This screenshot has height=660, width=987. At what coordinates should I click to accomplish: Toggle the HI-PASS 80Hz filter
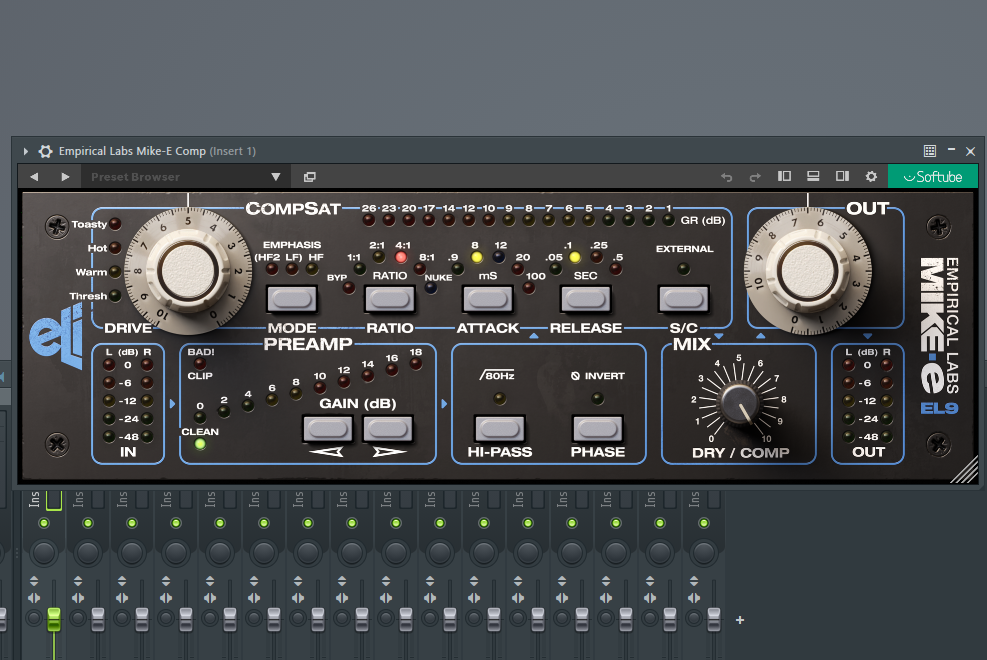(500, 428)
